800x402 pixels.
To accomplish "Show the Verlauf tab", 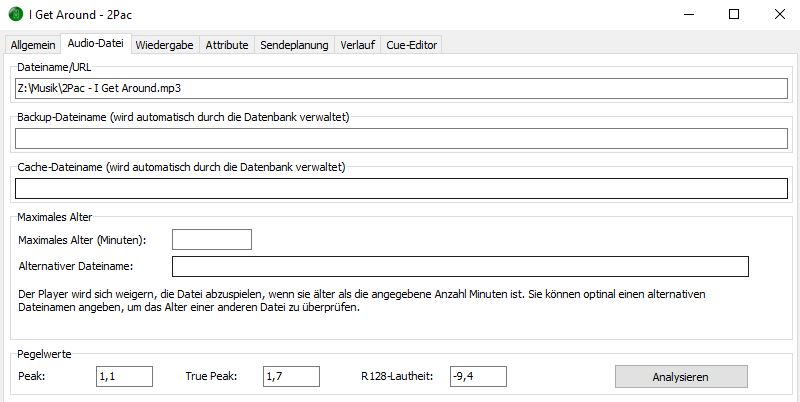I will 358,45.
